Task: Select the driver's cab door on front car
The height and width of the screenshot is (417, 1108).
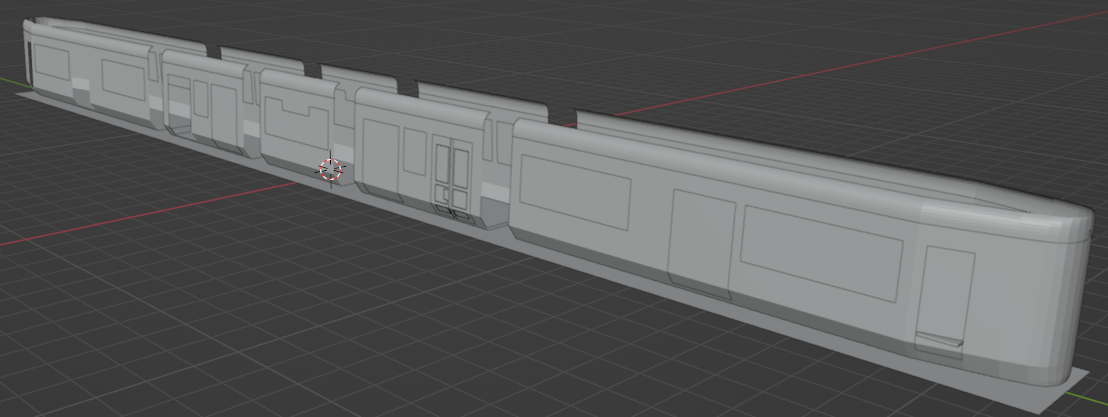Action: (x=945, y=301)
